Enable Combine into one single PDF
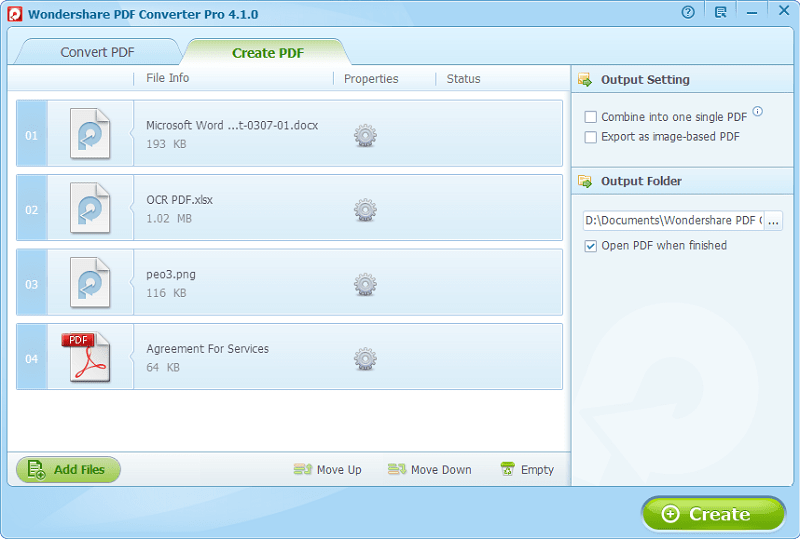This screenshot has height=539, width=800. click(x=590, y=117)
